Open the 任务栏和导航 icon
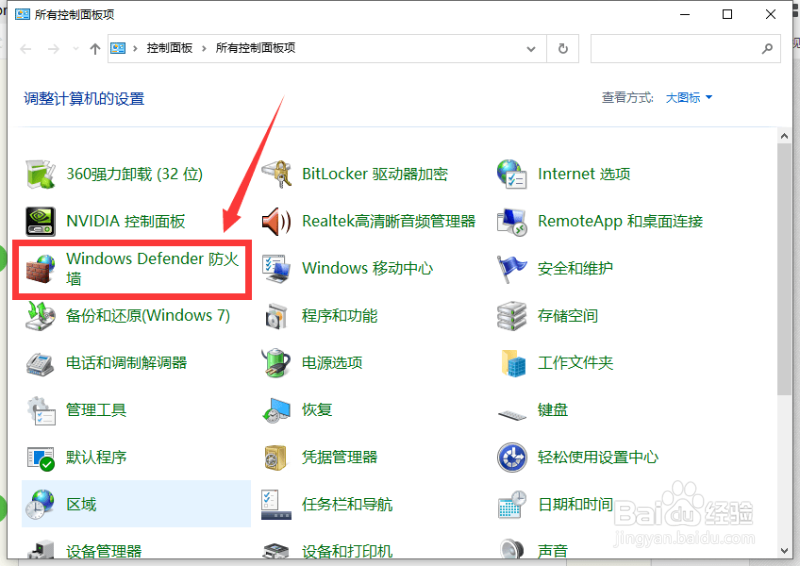The width and height of the screenshot is (800, 566). (276, 504)
